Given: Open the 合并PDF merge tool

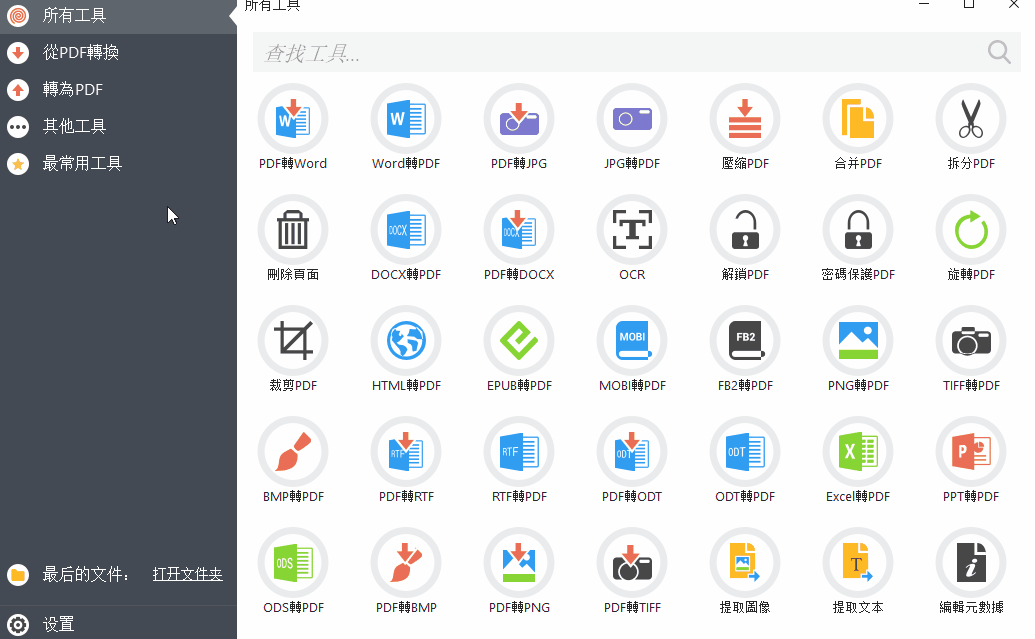Looking at the screenshot, I should tap(858, 120).
